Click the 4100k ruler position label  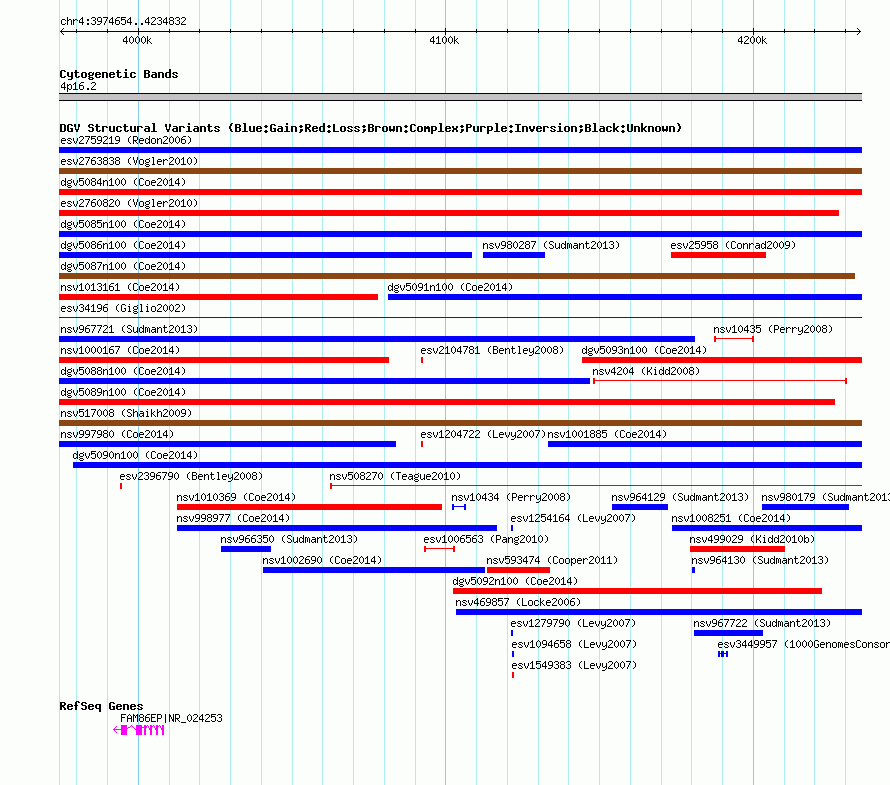coord(444,40)
